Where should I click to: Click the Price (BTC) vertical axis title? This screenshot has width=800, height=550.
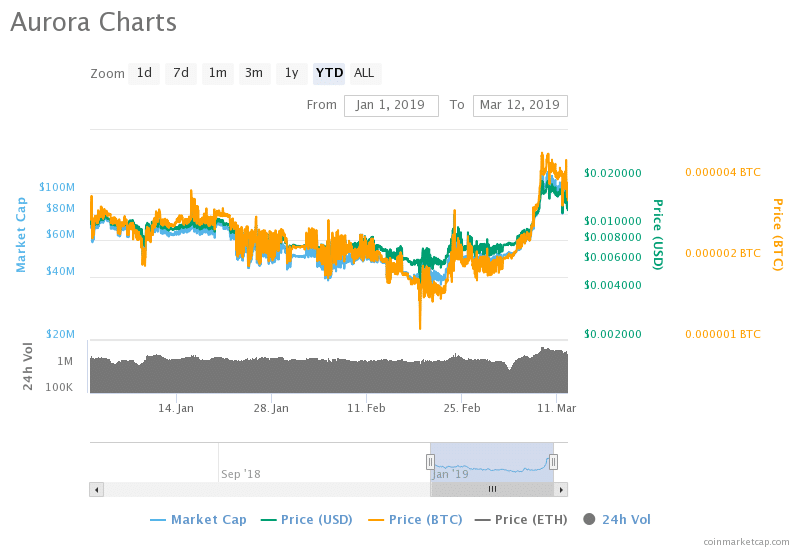pos(778,234)
